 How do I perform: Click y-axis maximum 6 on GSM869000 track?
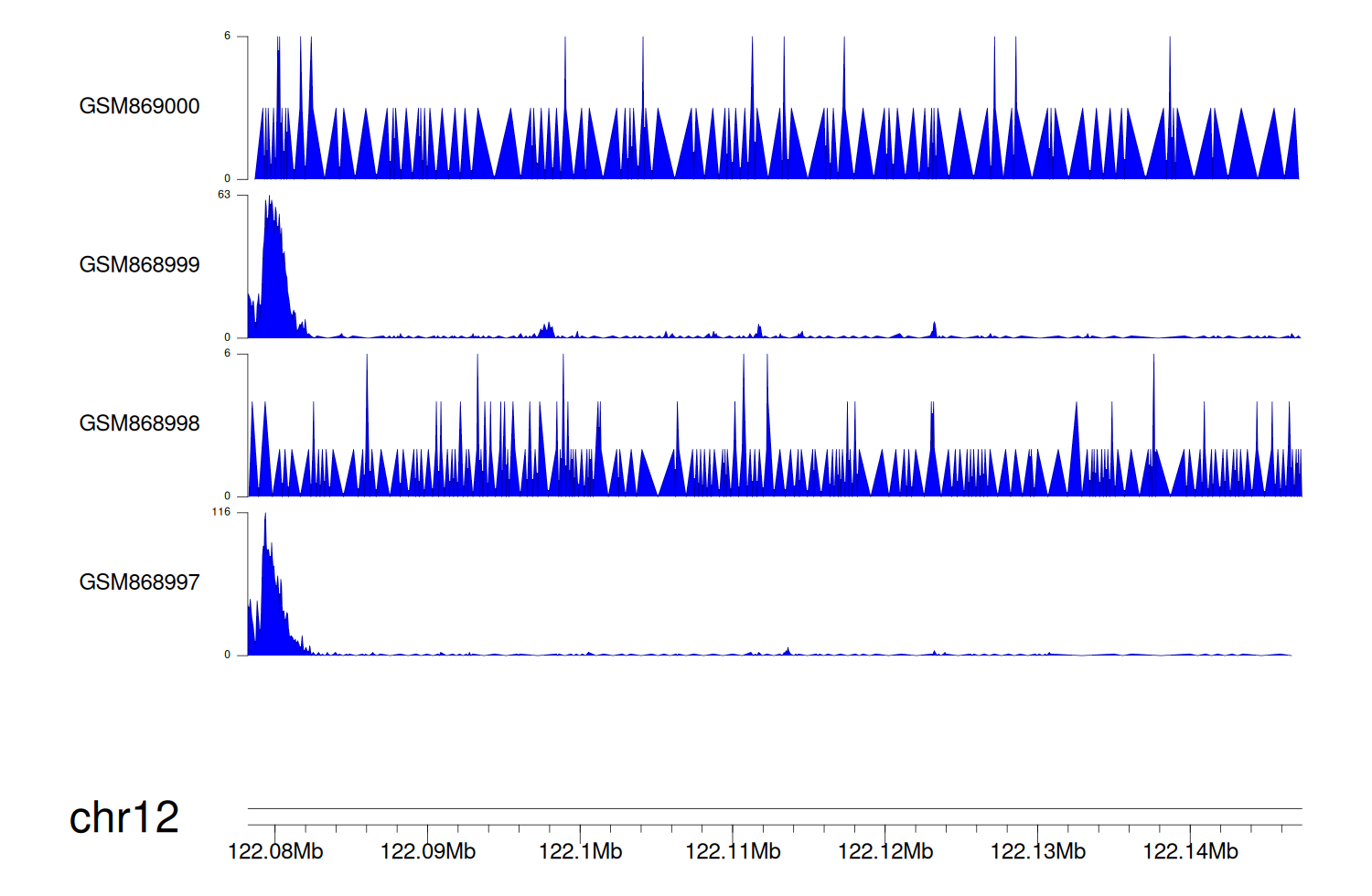[x=228, y=37]
